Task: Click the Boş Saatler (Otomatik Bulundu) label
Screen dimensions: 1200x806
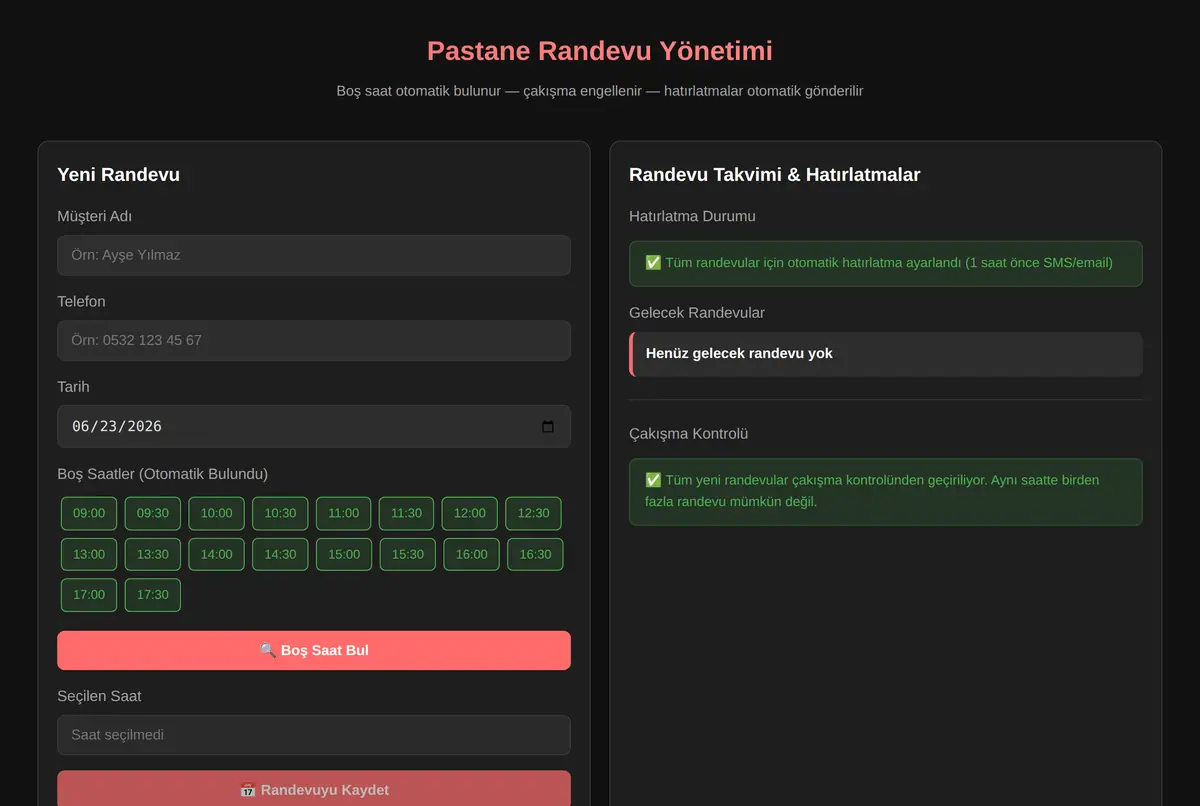Action: (x=163, y=474)
